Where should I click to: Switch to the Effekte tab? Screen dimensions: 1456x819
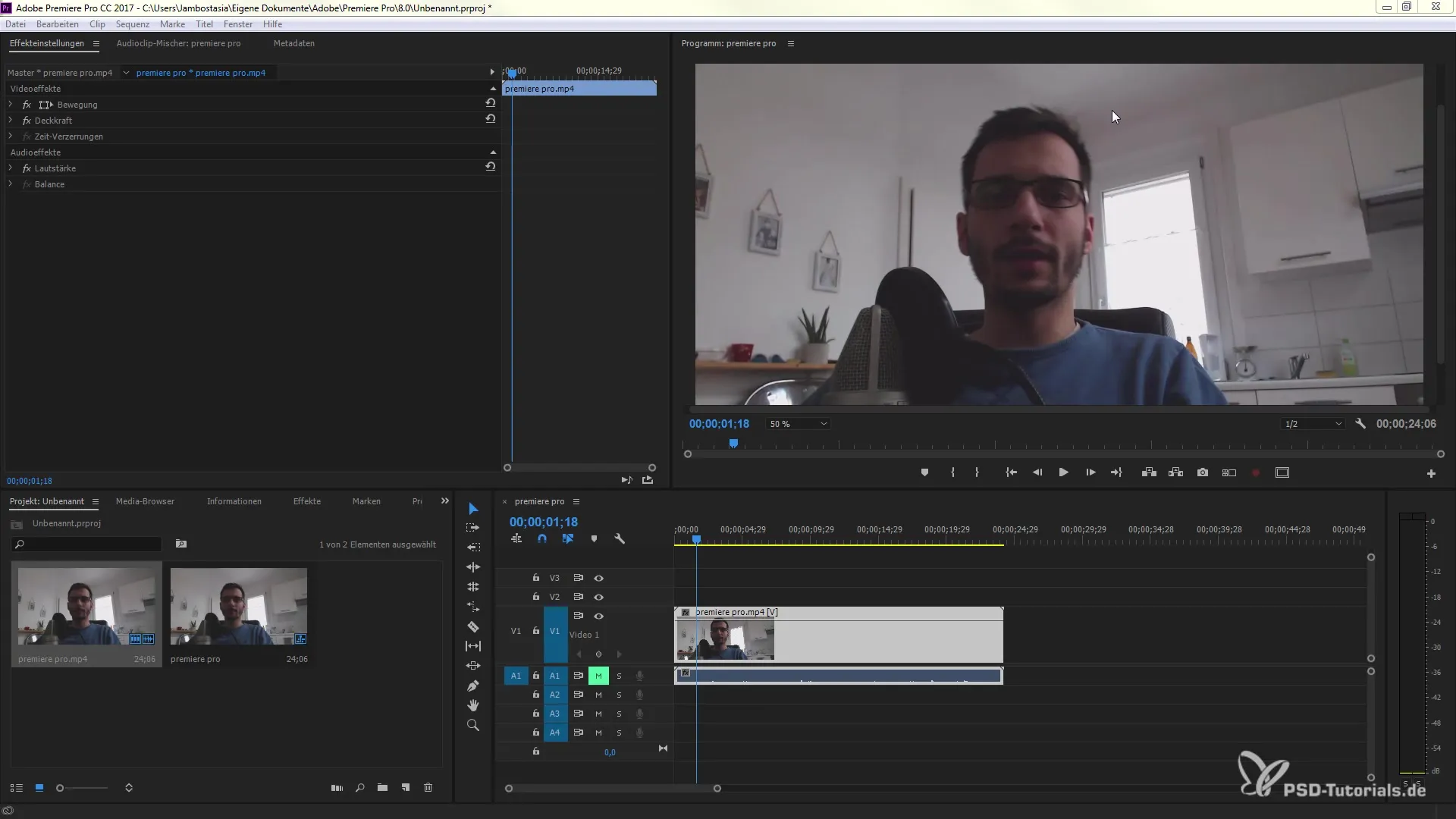307,501
